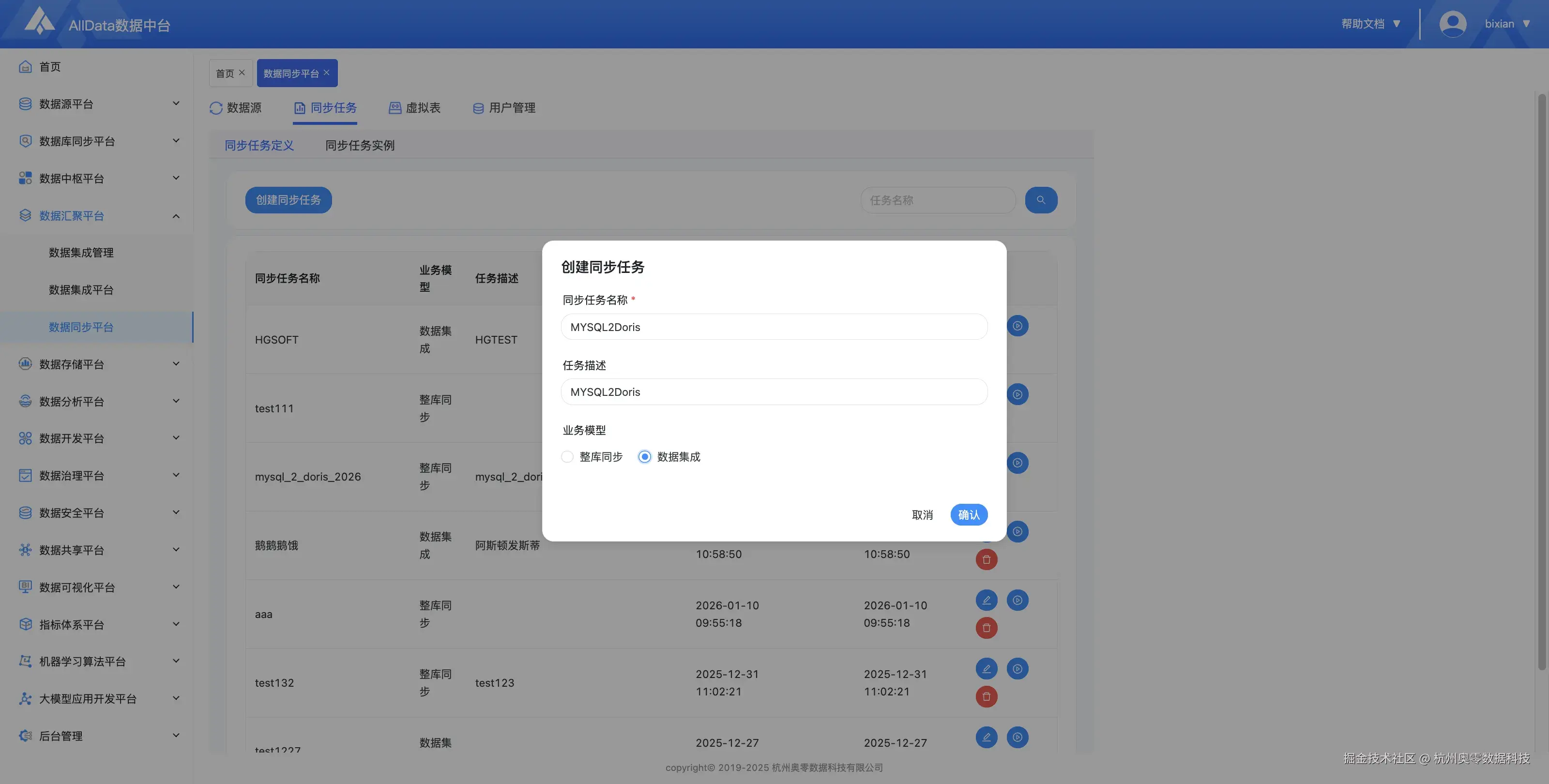Click 取消 to dismiss the dialog
The height and width of the screenshot is (784, 1549).
pos(922,515)
